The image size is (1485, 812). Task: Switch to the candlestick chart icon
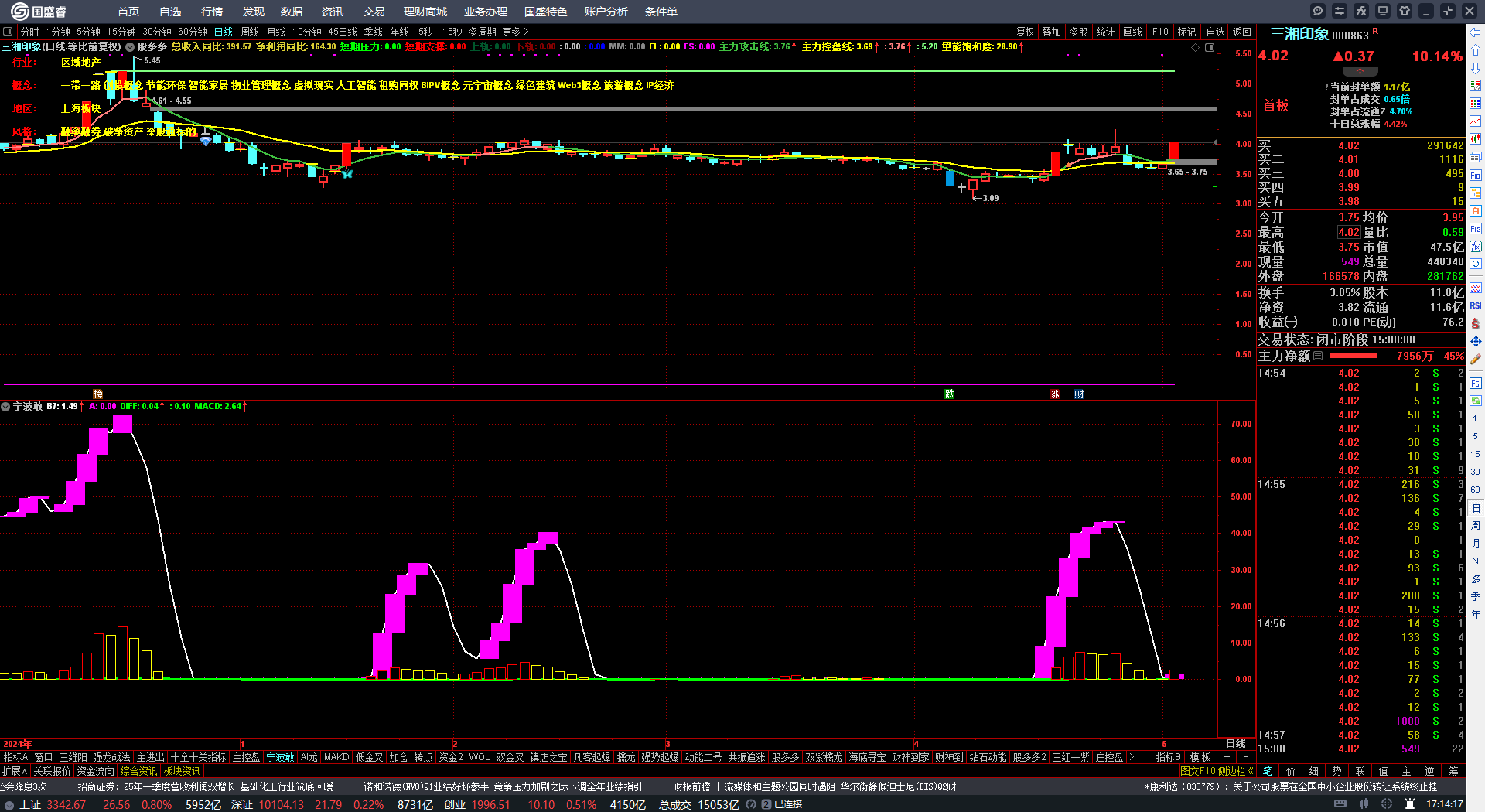click(x=1476, y=139)
